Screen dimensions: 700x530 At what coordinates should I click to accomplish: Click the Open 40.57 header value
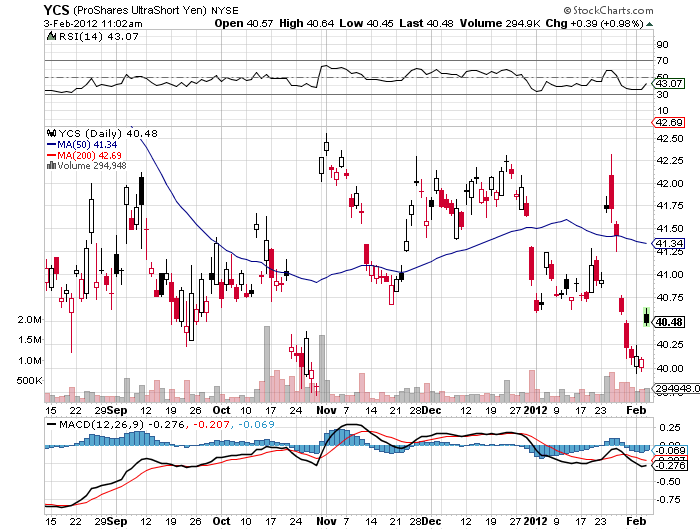click(243, 24)
